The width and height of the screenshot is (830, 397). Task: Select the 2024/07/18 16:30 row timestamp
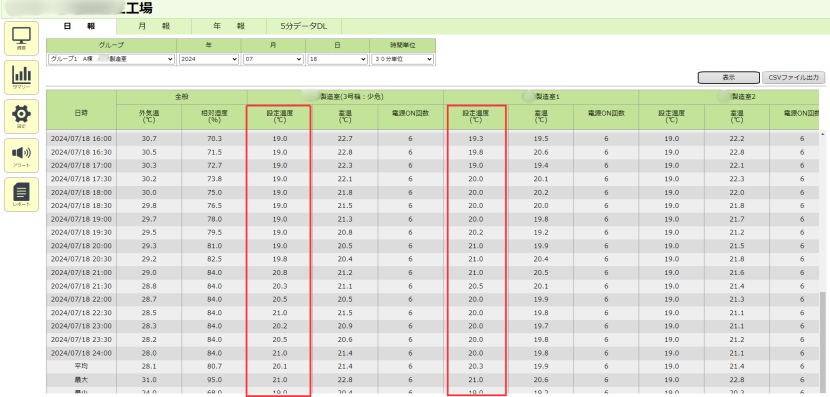click(81, 152)
